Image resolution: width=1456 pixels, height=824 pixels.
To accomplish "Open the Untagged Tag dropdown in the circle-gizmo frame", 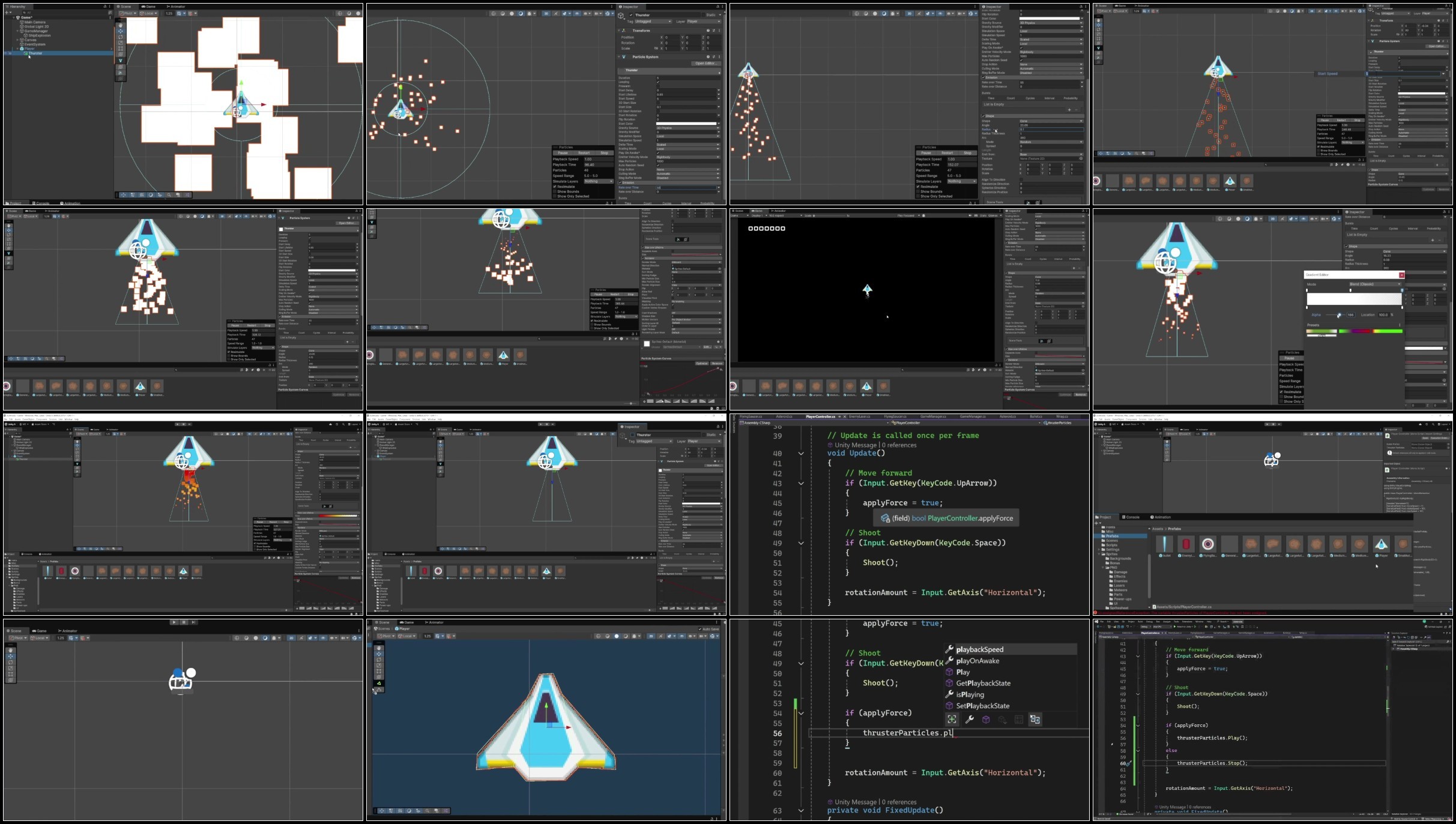I will 653,22.
